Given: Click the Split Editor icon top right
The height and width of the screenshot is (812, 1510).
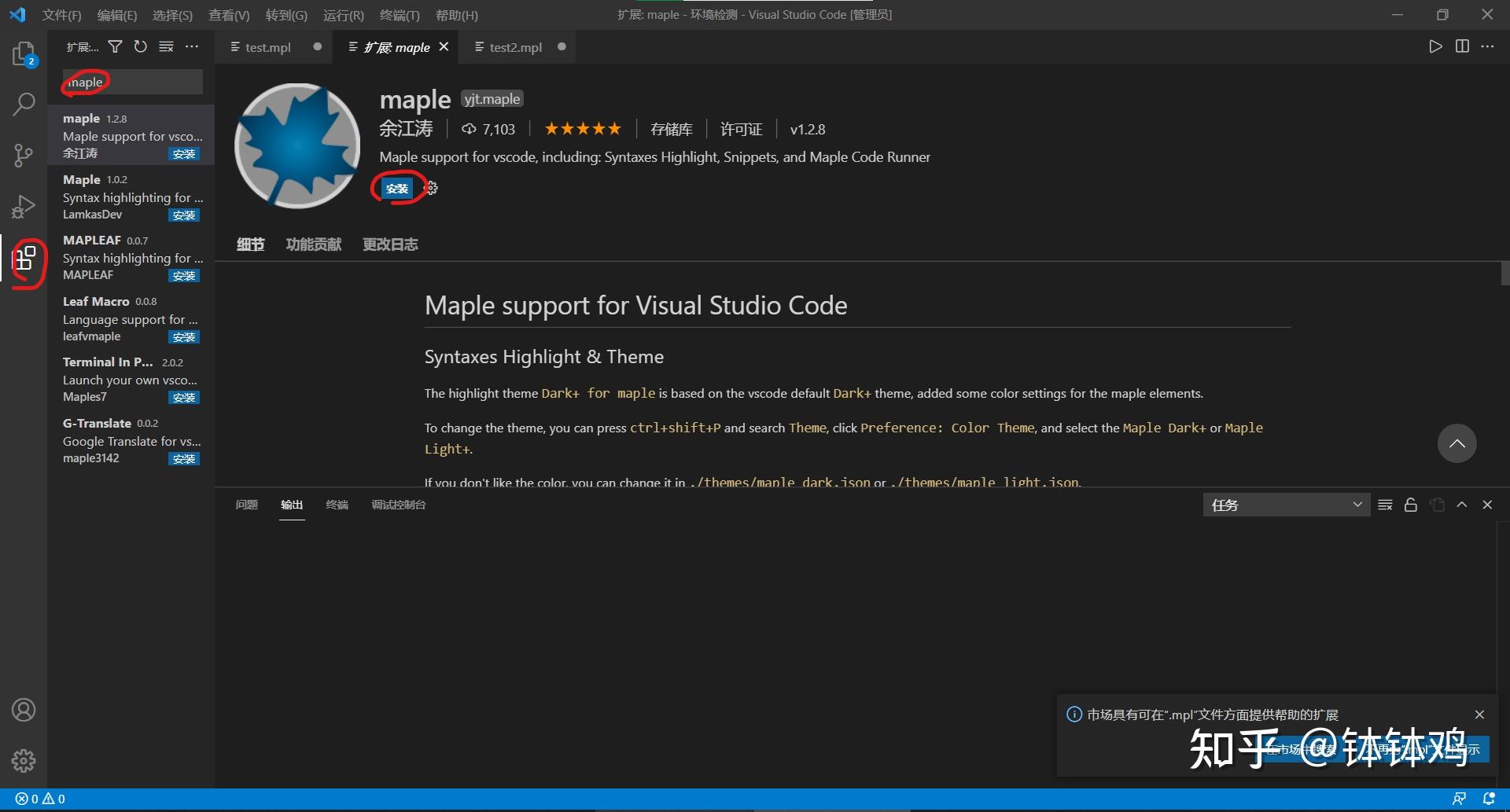Looking at the screenshot, I should point(1462,46).
